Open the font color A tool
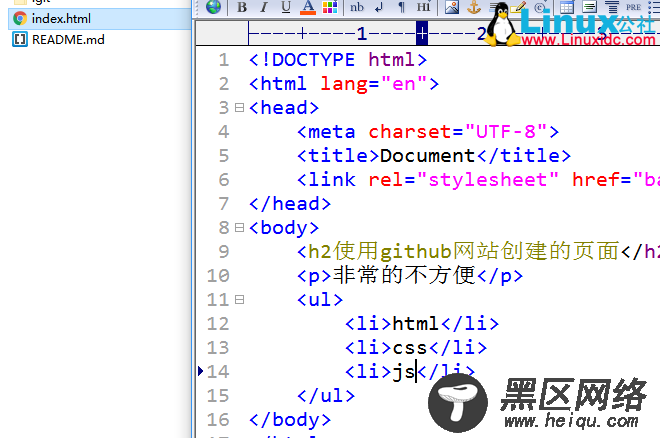 (308, 7)
